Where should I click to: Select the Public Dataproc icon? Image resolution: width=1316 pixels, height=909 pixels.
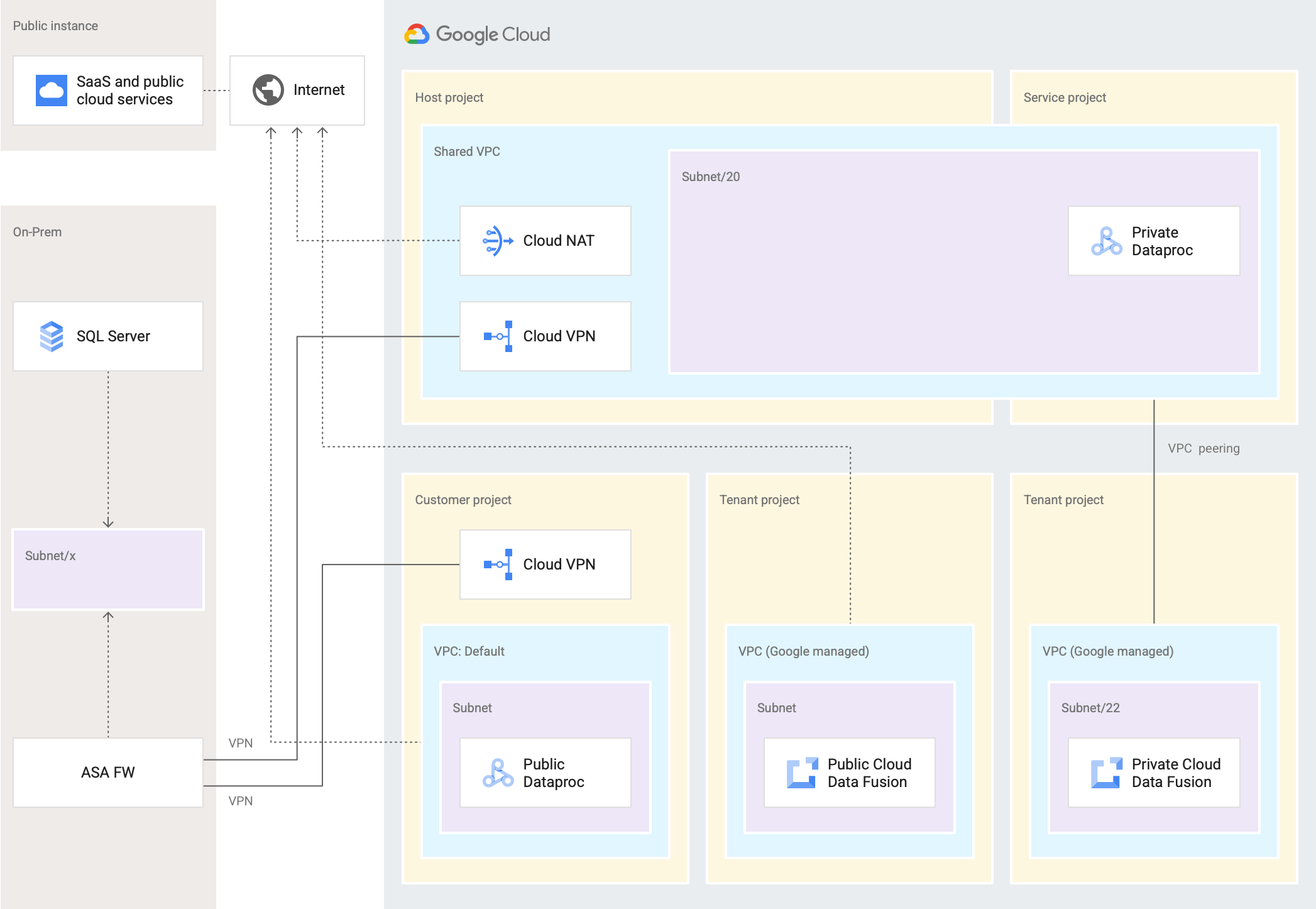click(498, 773)
